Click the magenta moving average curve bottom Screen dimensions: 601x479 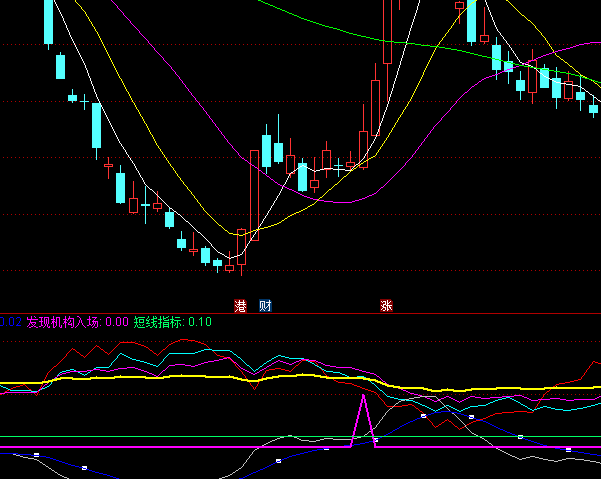[x=345, y=202]
